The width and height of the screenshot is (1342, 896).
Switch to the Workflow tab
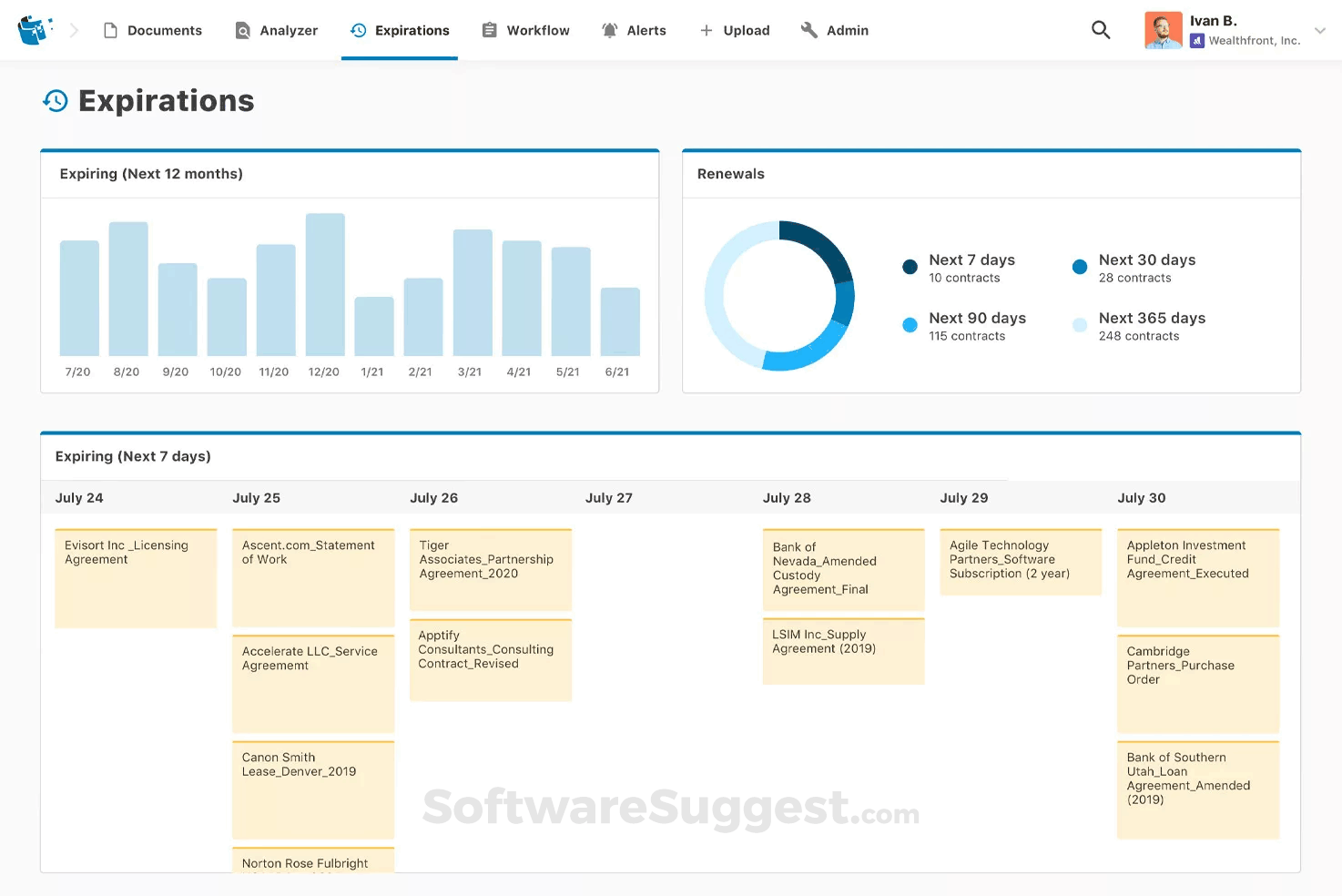[x=537, y=30]
